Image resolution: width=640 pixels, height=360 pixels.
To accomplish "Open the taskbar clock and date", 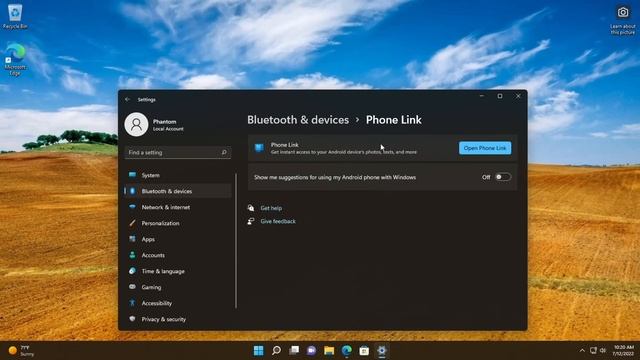I will coord(623,350).
